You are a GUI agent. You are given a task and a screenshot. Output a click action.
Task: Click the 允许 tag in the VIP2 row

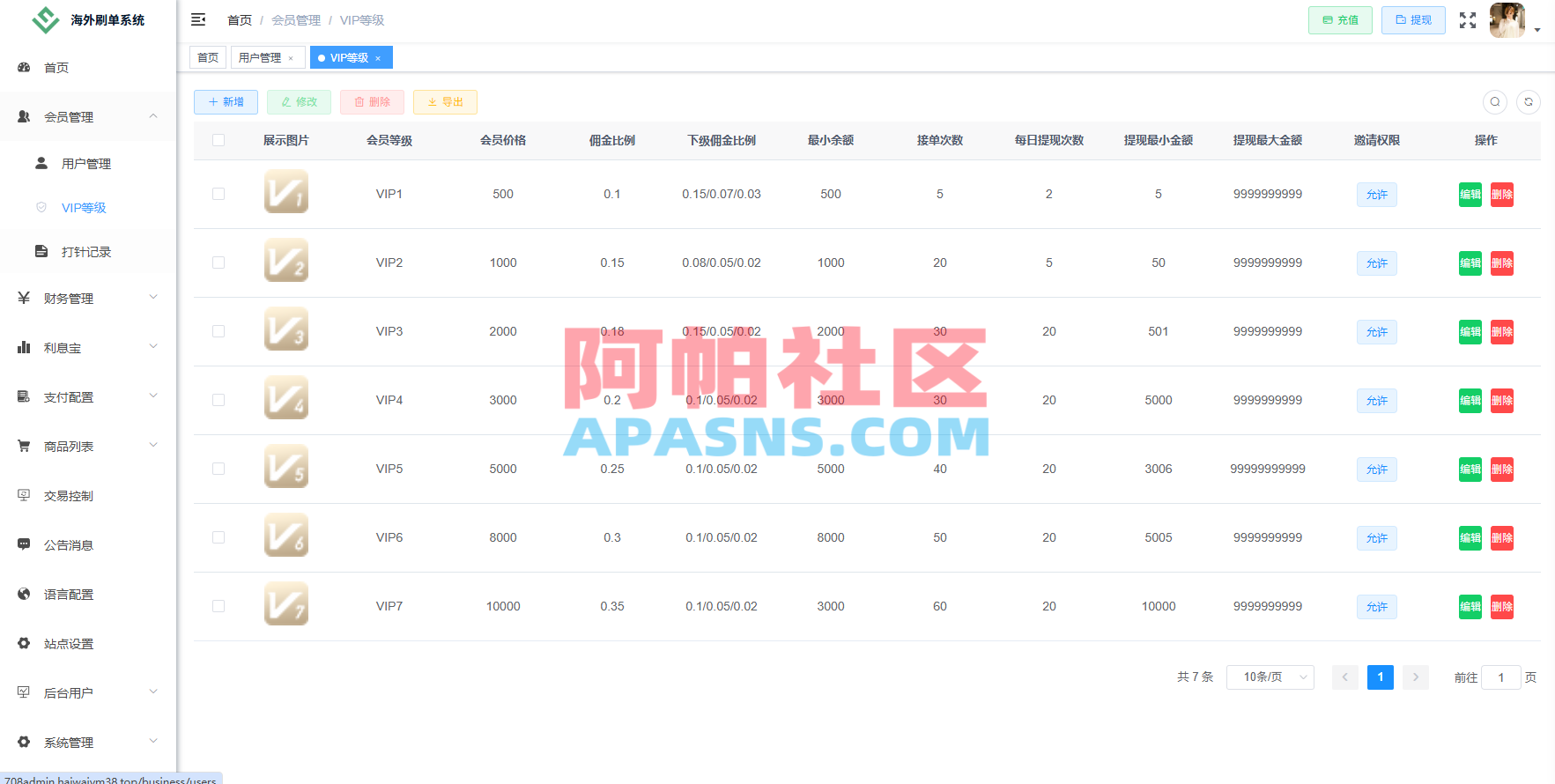pos(1377,263)
